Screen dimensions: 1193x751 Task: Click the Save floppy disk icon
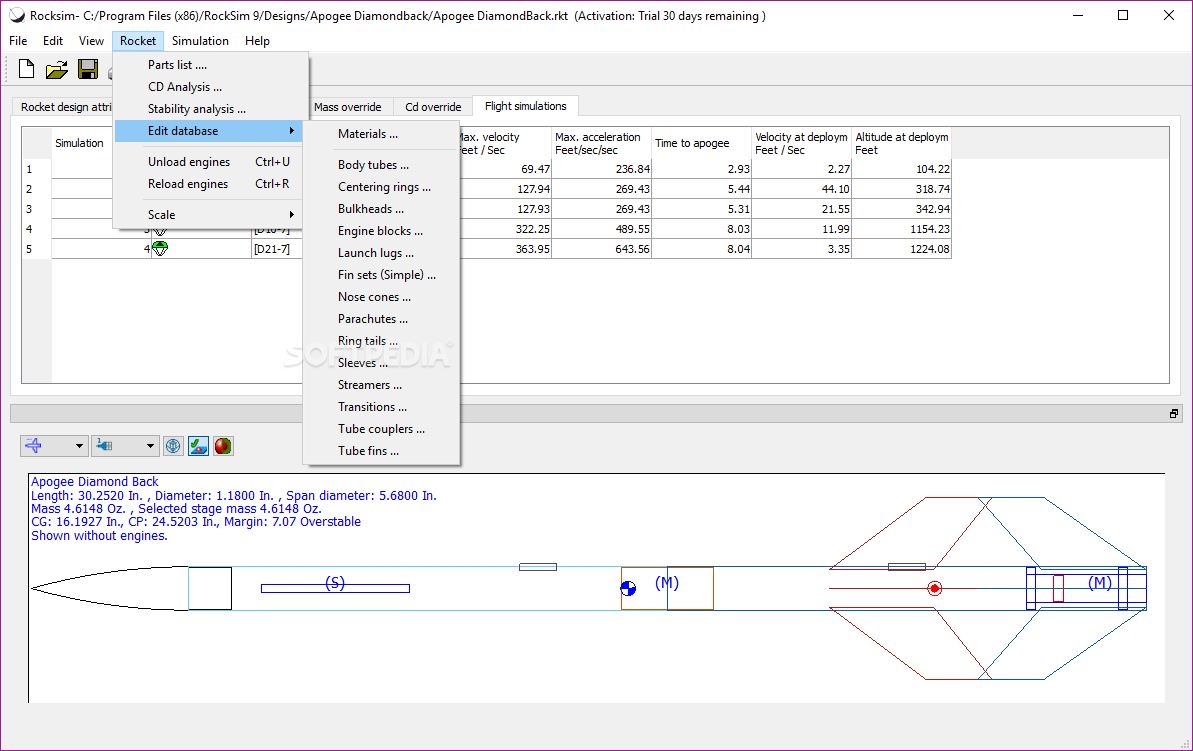click(x=87, y=69)
